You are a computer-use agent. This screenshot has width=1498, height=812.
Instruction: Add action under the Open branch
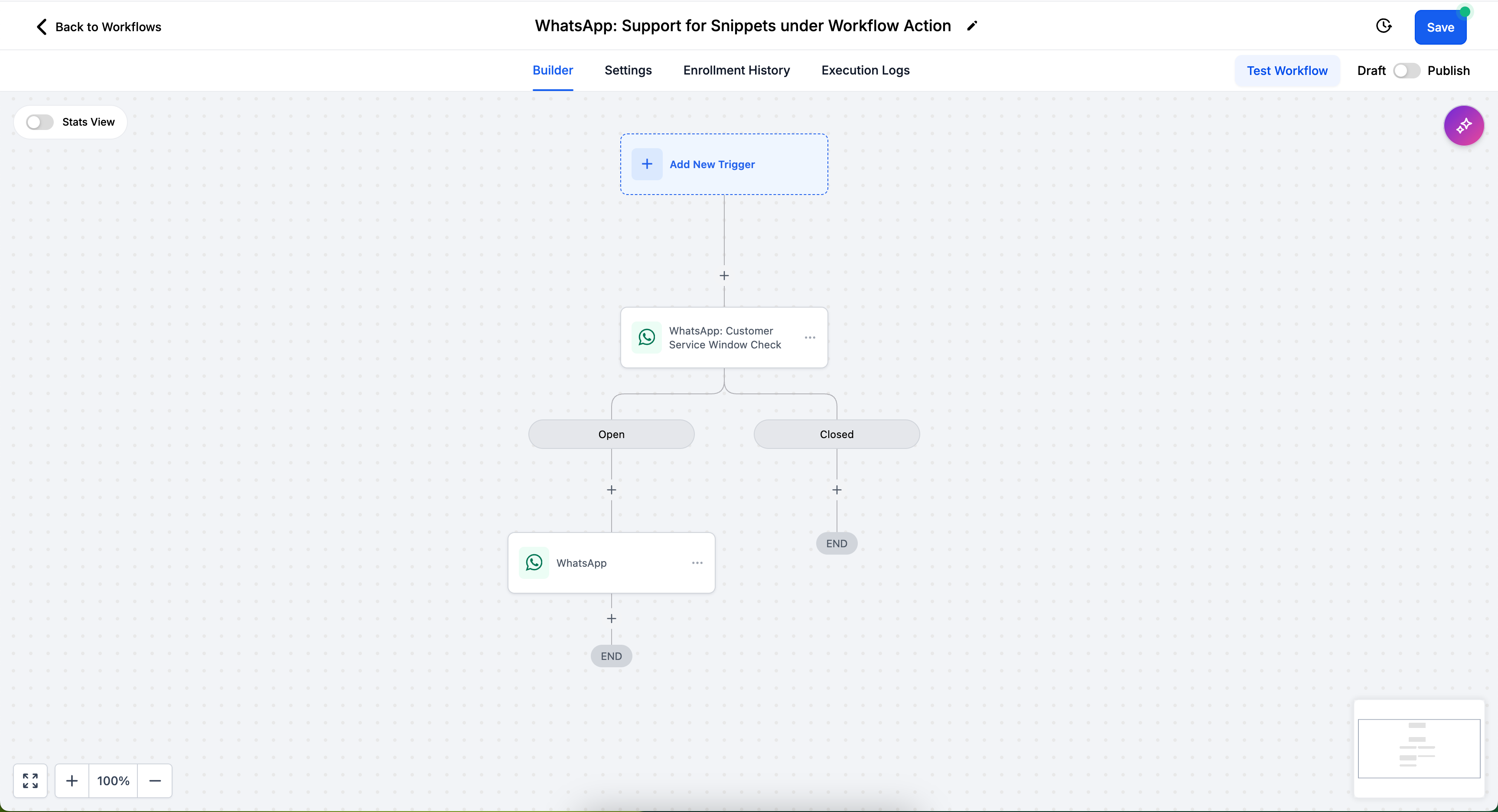(x=611, y=490)
